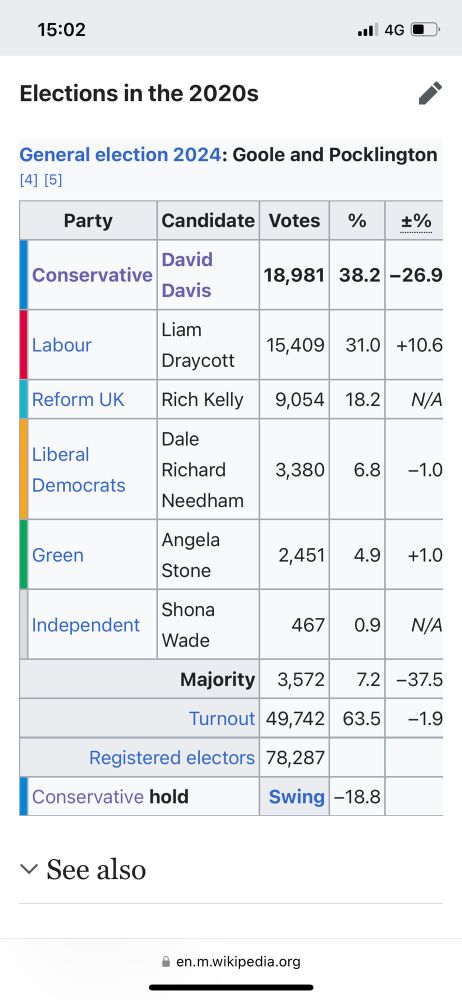Tap the padlock icon beside the URL
The width and height of the screenshot is (462, 1000).
coord(167,961)
